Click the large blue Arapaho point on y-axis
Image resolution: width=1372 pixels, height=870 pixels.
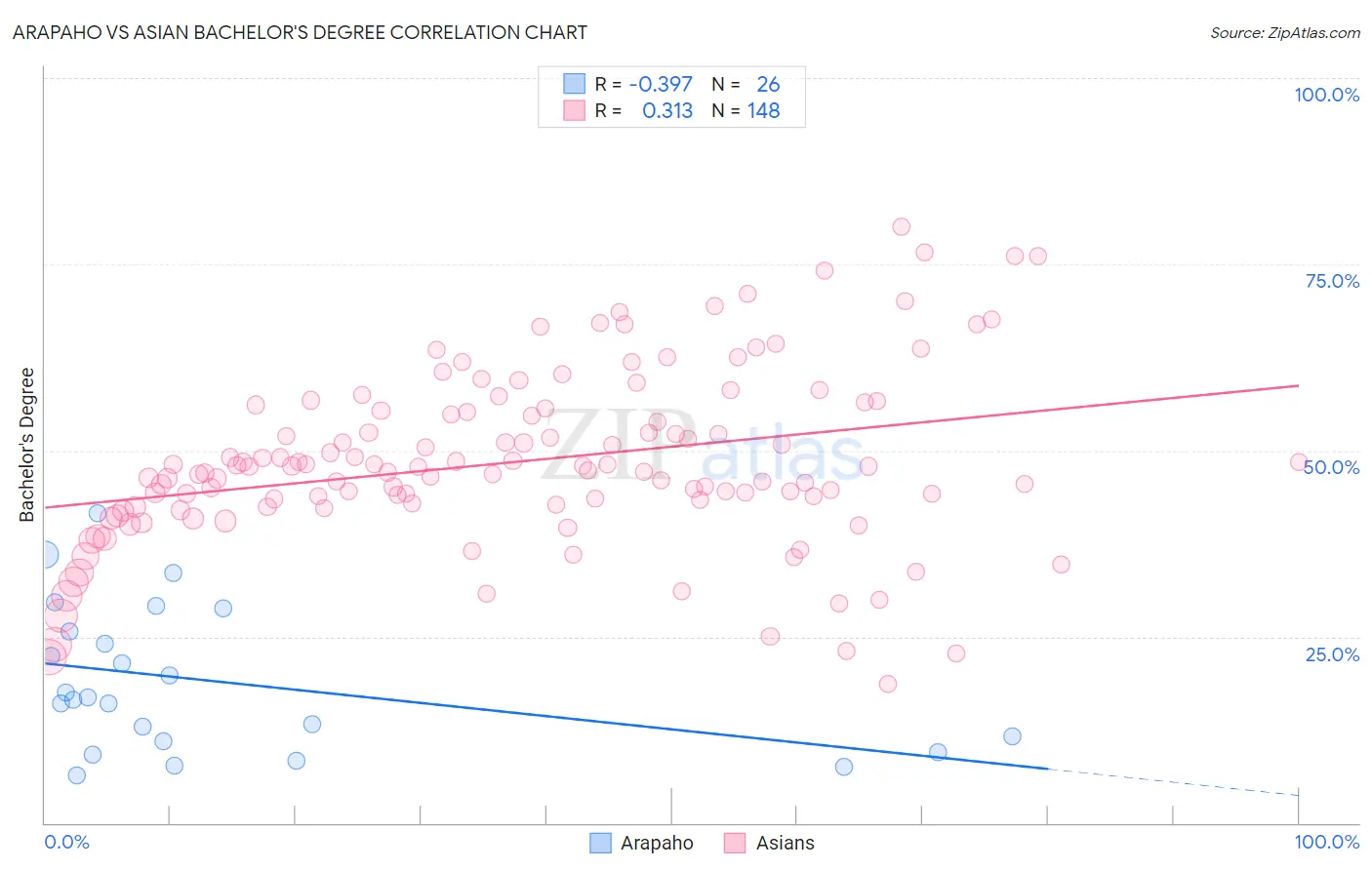coord(44,556)
